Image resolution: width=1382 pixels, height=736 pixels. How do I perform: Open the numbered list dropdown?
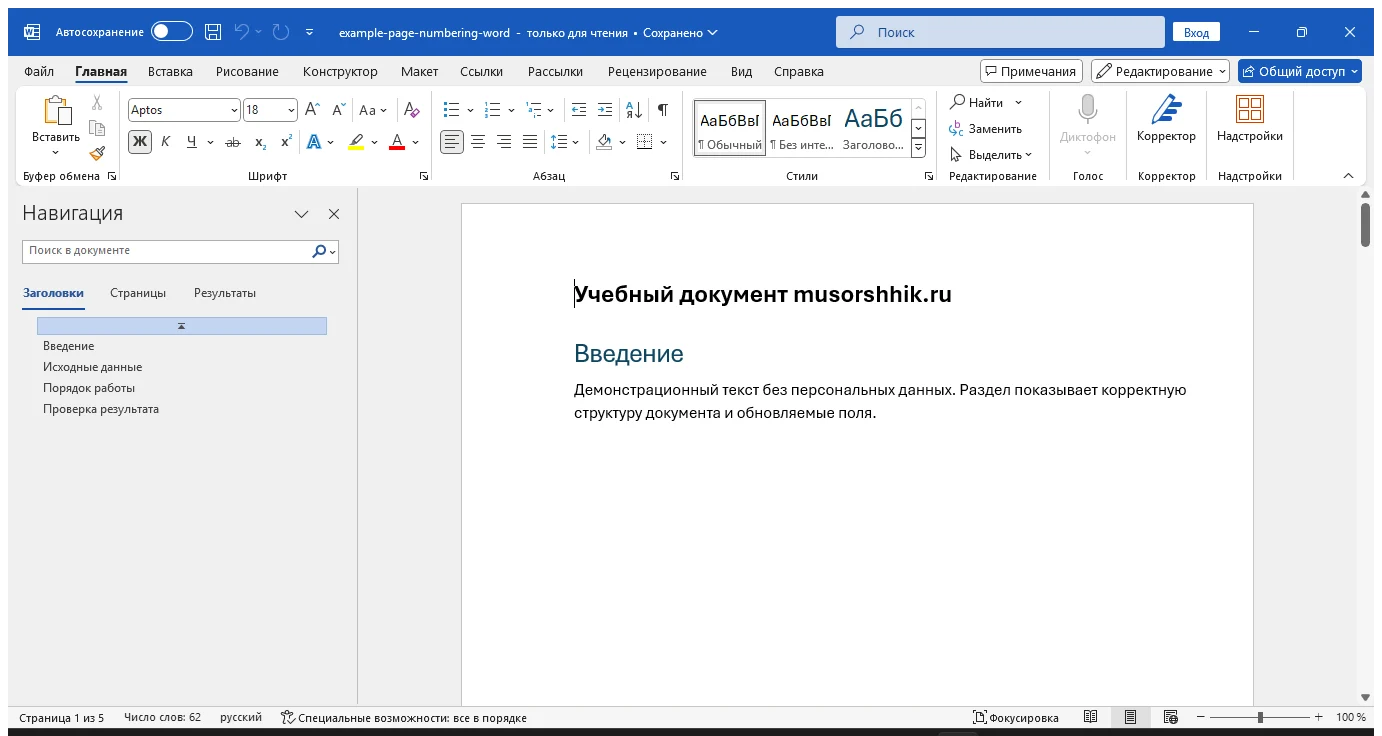511,110
